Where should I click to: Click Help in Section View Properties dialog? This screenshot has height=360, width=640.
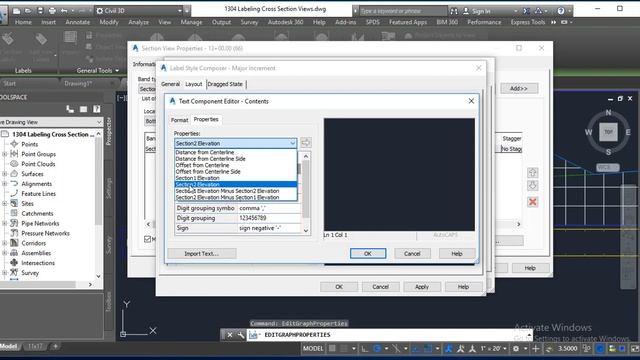point(530,268)
